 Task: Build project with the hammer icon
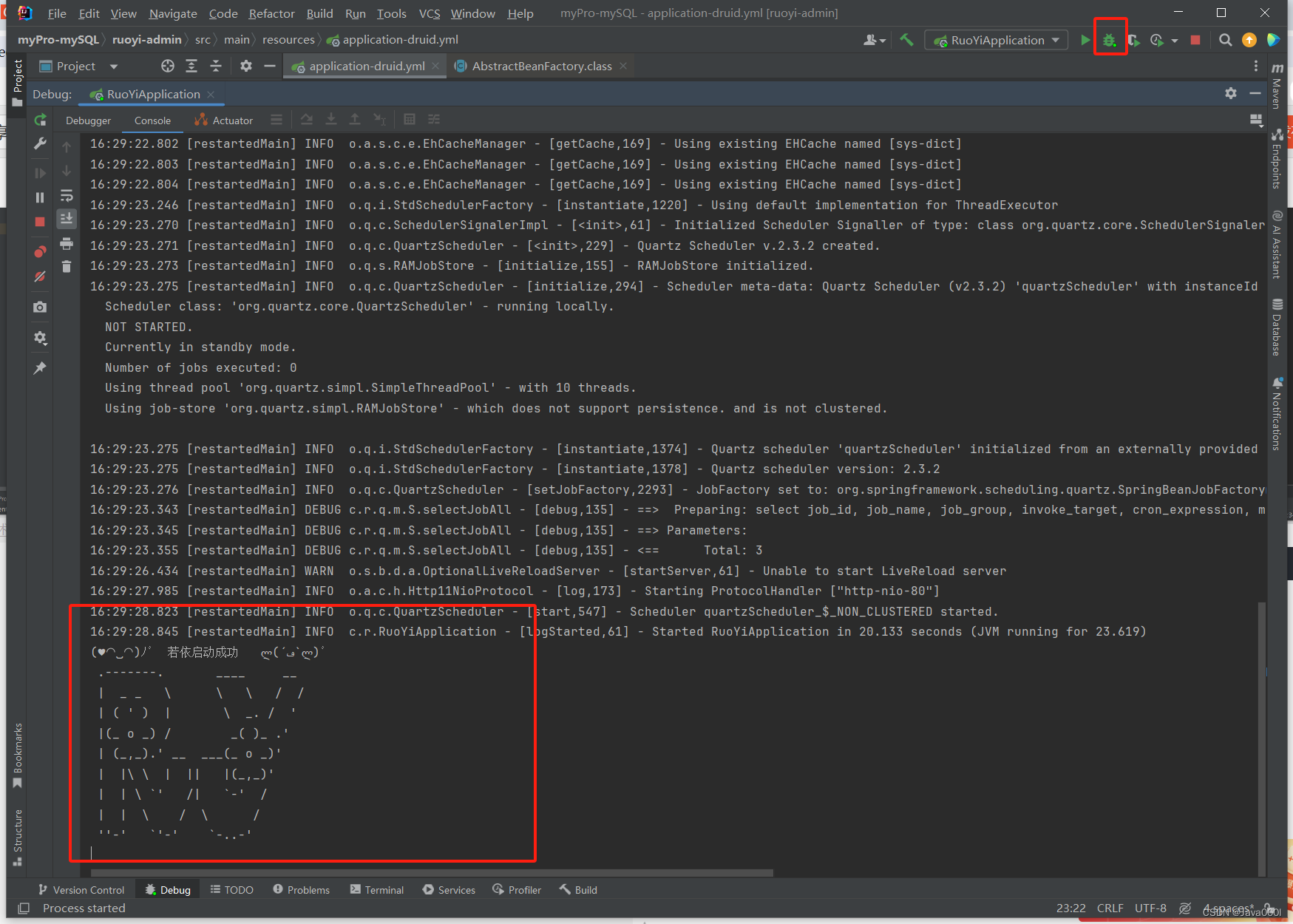[x=906, y=40]
